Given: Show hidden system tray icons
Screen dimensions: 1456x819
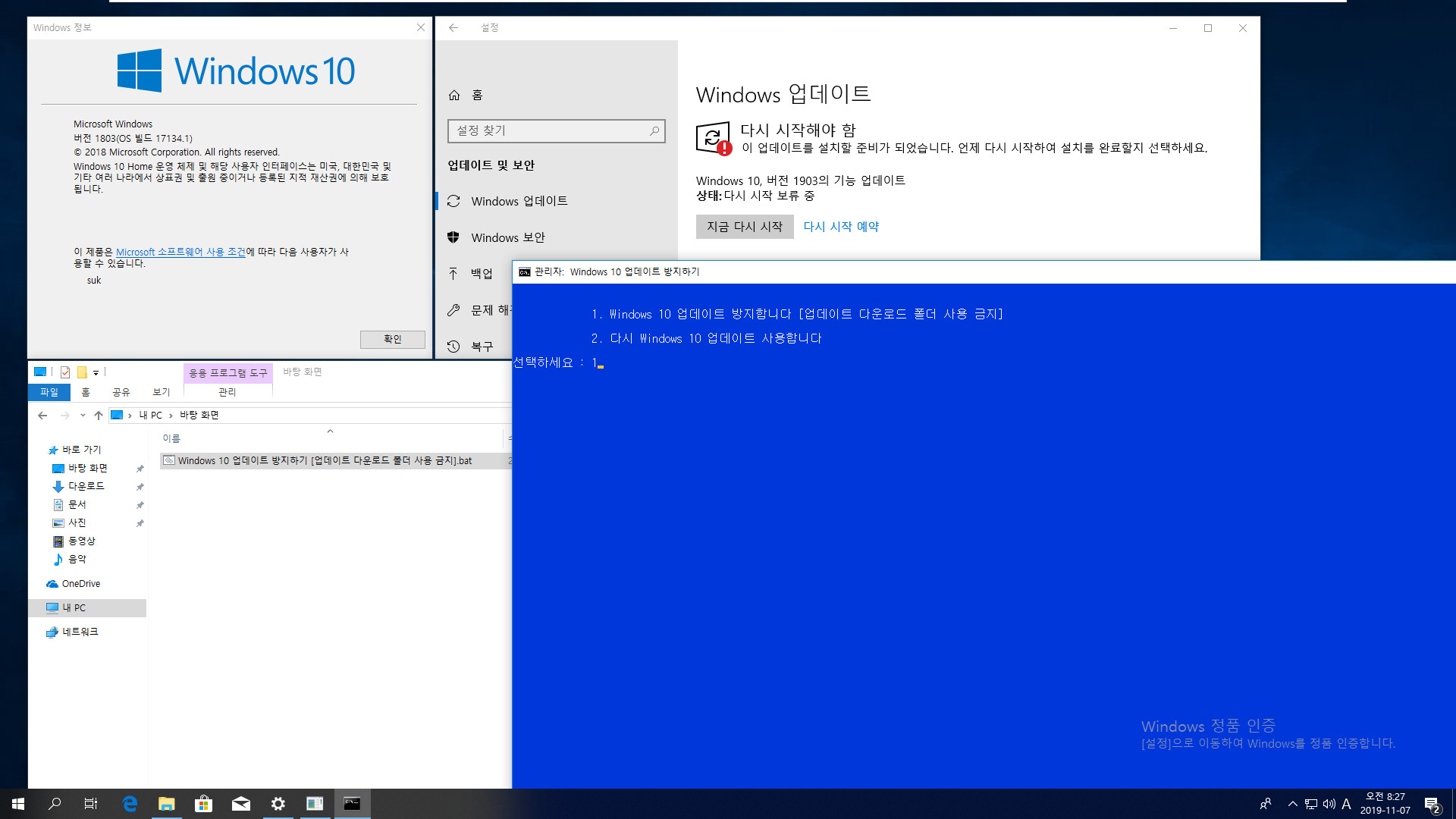Looking at the screenshot, I should (1293, 804).
